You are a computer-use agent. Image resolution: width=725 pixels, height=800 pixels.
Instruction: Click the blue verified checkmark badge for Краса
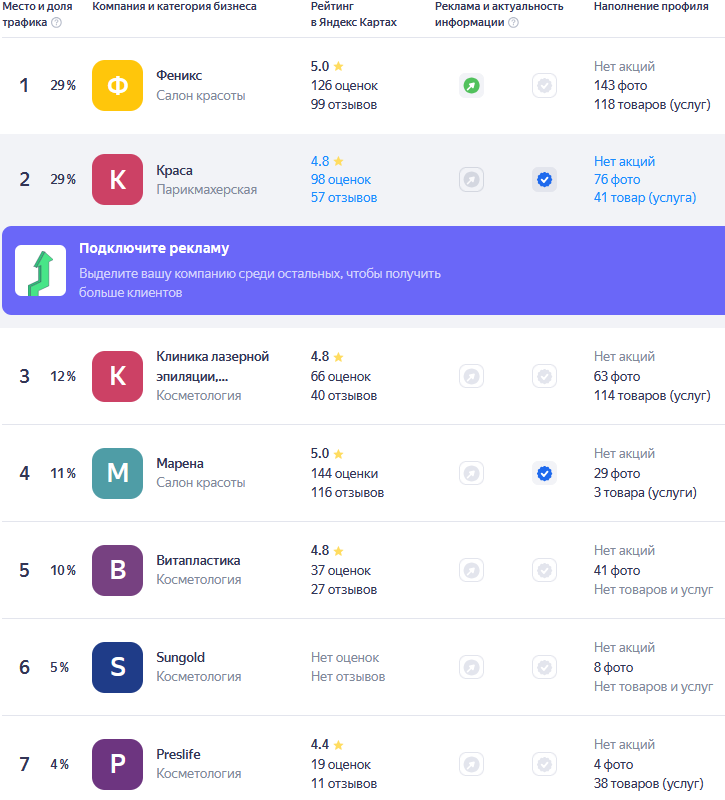[544, 180]
